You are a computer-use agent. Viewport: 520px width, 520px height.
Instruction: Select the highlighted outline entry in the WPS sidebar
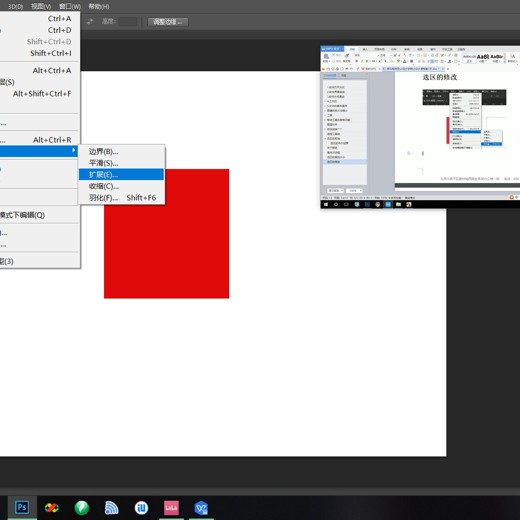(345, 162)
